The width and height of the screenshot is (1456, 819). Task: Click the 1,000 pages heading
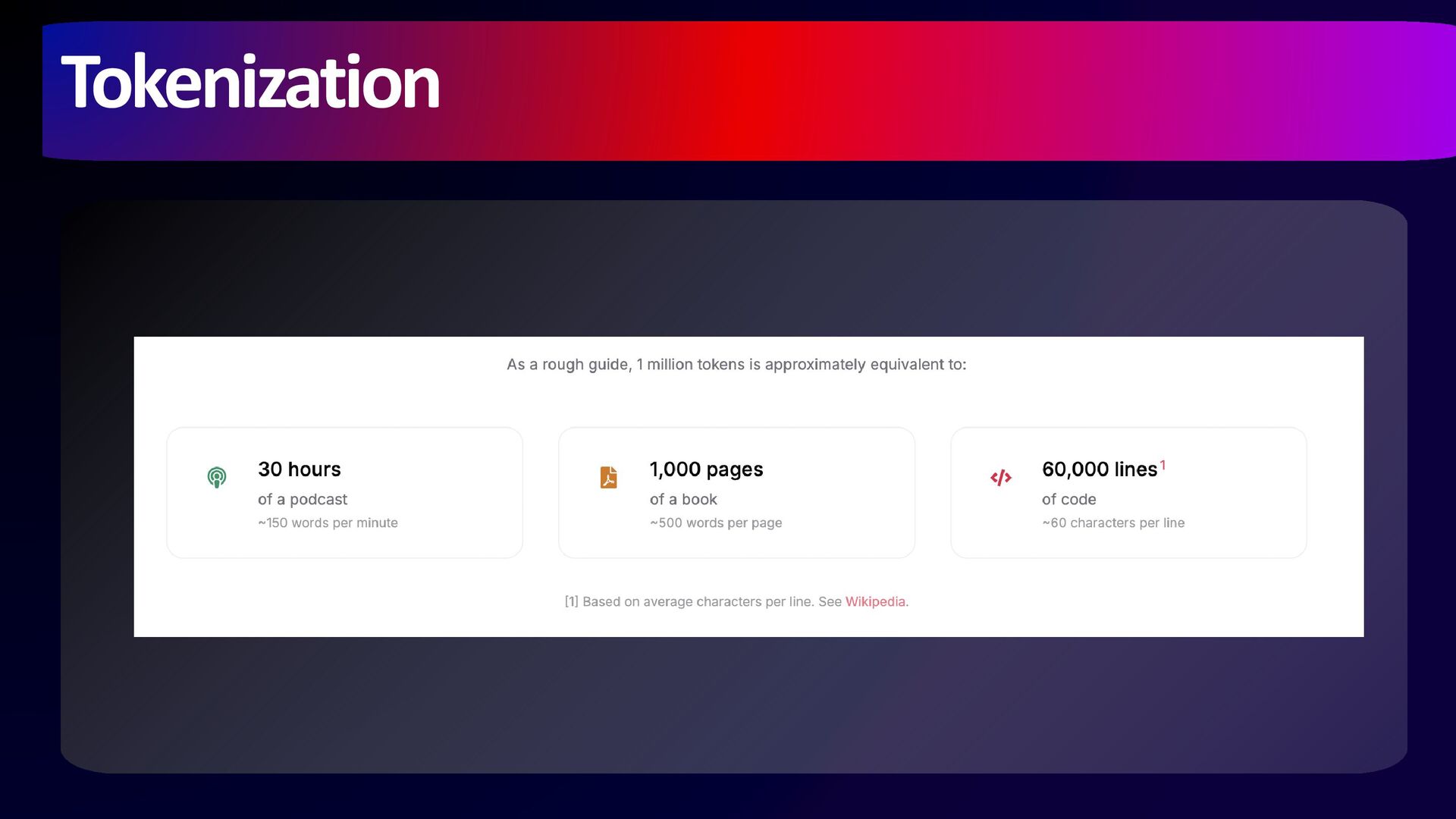click(x=706, y=469)
